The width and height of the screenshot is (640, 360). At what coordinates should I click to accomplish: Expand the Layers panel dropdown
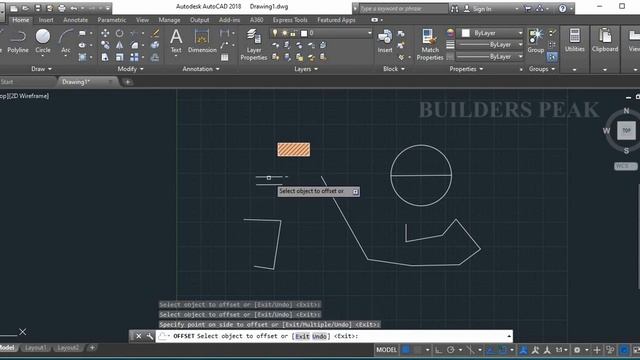click(x=306, y=69)
